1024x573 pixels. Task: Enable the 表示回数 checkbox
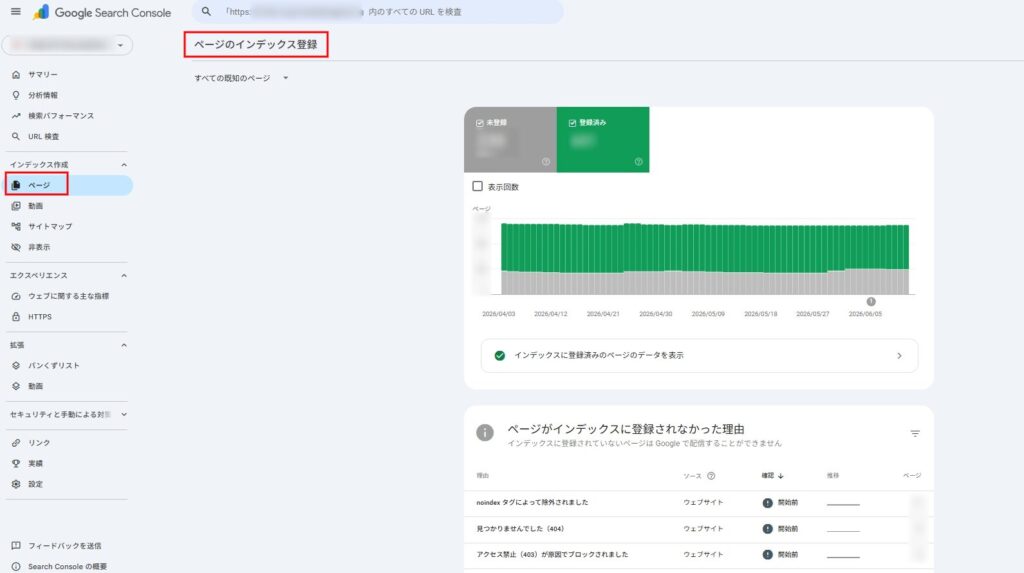pyautogui.click(x=477, y=186)
